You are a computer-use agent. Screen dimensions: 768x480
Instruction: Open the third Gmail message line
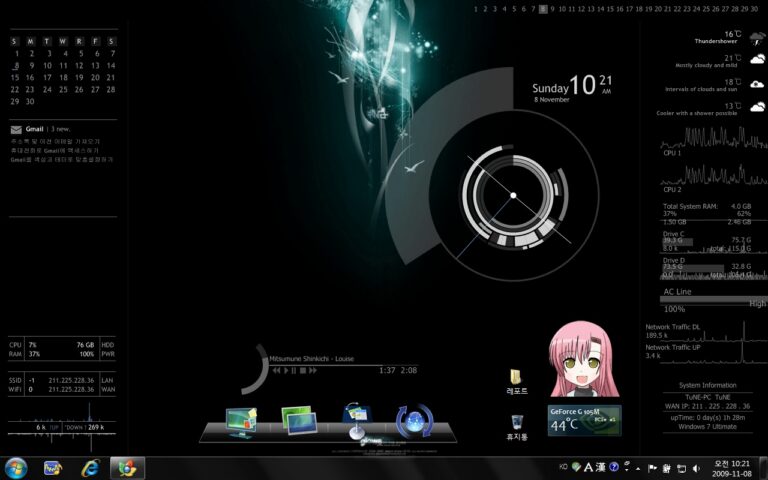(62, 160)
